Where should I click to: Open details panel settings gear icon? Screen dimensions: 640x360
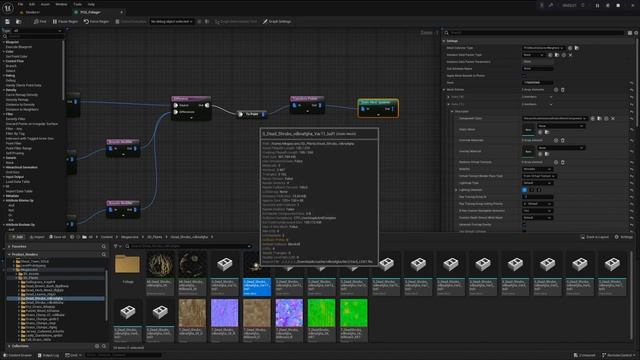pyautogui.click(x=636, y=33)
